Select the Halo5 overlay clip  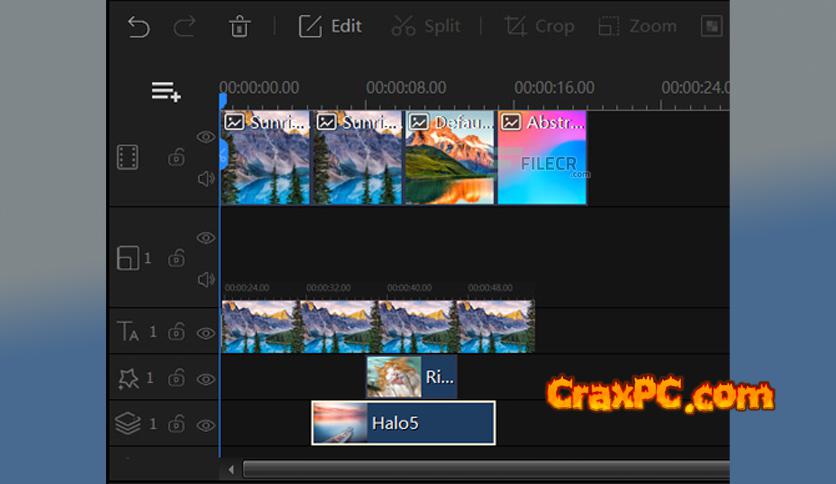click(x=403, y=423)
